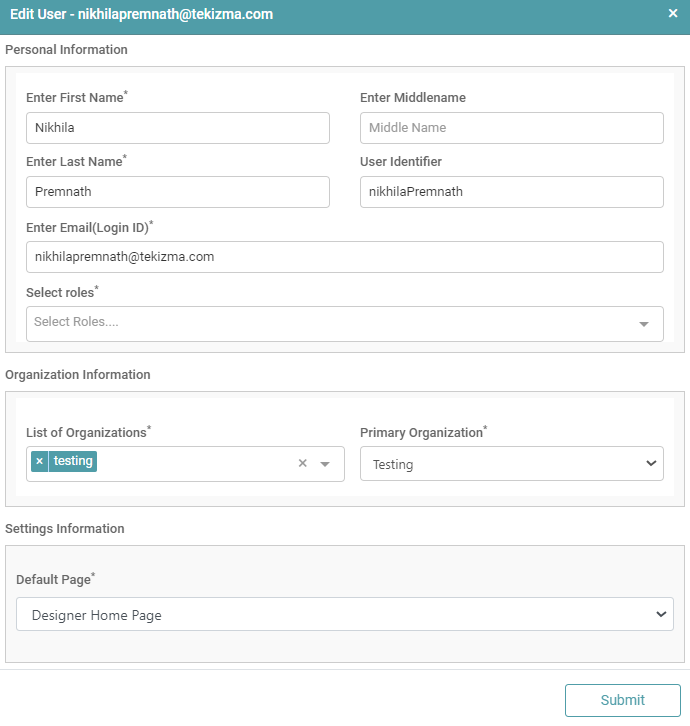Image resolution: width=690 pixels, height=726 pixels.
Task: Click the Default Page field label
Action: pos(53,580)
